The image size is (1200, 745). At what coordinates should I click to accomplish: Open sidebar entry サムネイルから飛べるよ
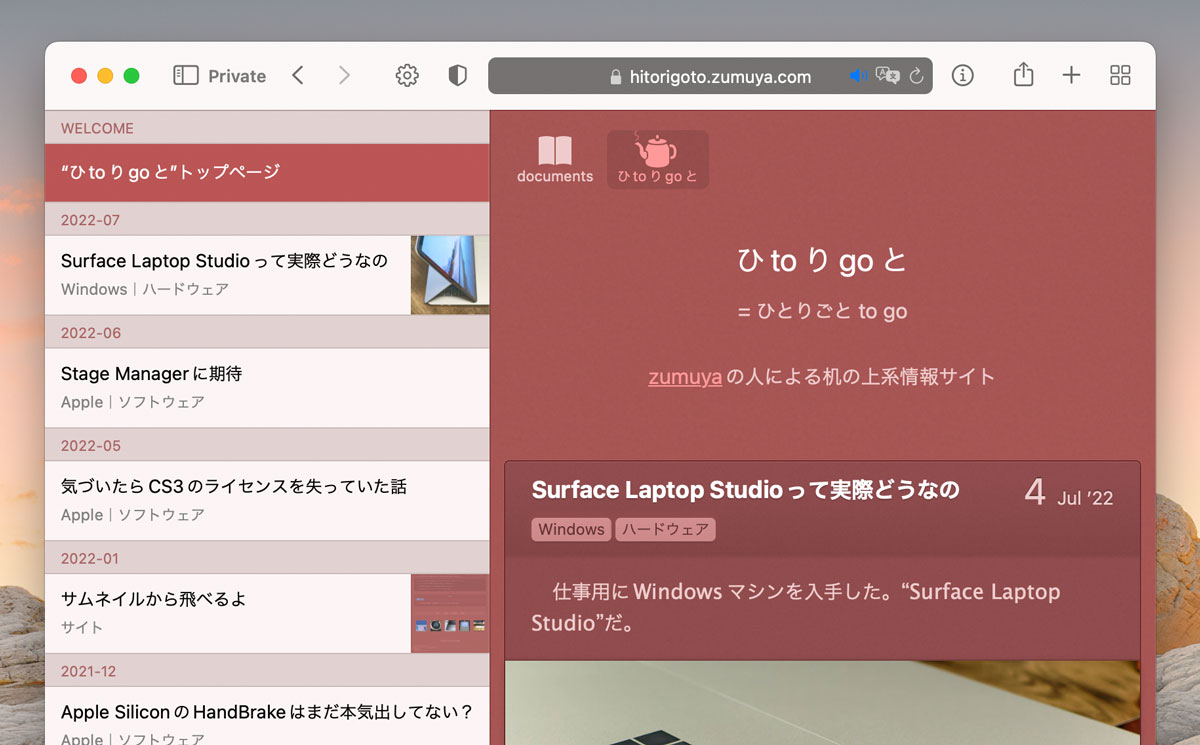[x=267, y=614]
